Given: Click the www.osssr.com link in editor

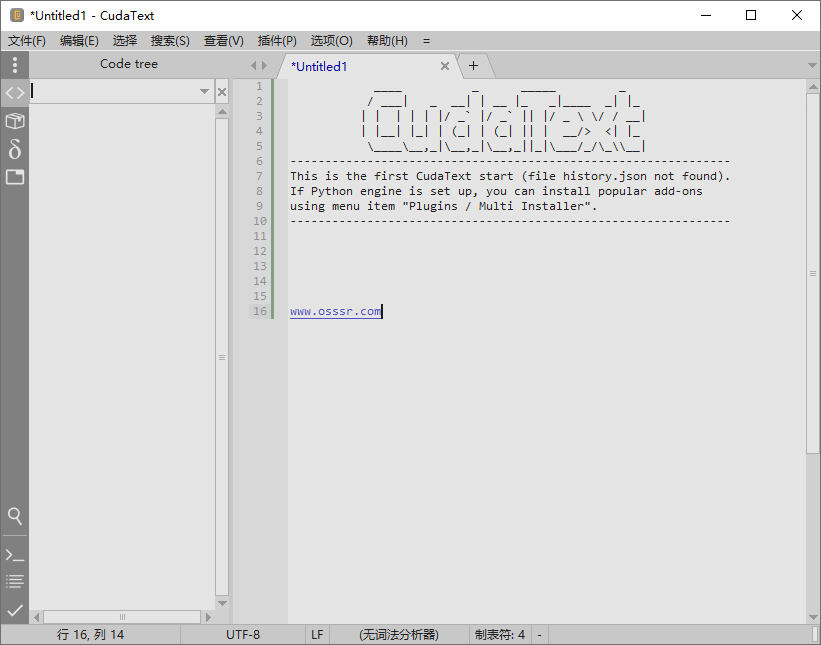Looking at the screenshot, I should click(335, 311).
